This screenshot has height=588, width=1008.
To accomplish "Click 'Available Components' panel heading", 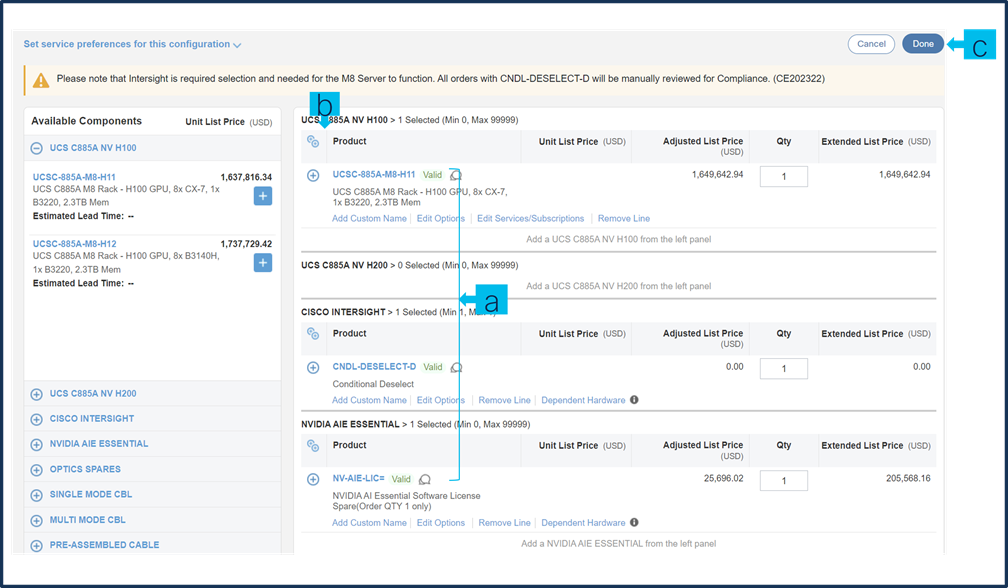I will (x=86, y=121).
